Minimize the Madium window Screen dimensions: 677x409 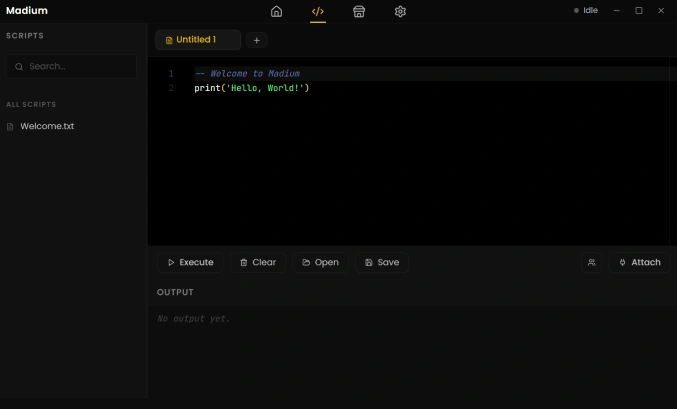[x=617, y=10]
